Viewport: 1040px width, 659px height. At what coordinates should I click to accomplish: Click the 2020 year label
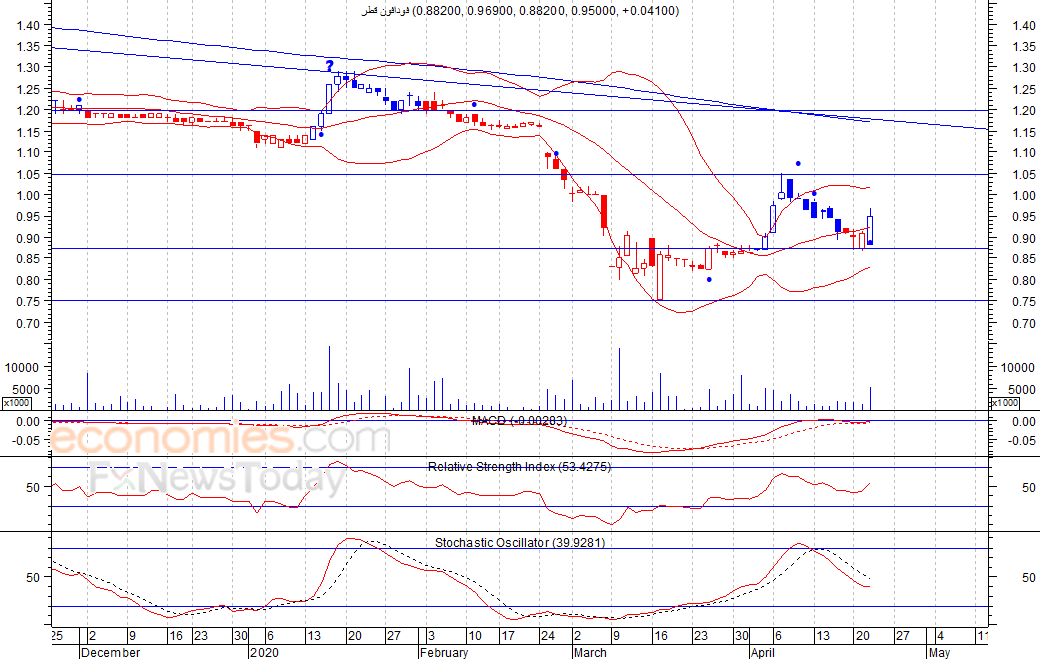(265, 652)
